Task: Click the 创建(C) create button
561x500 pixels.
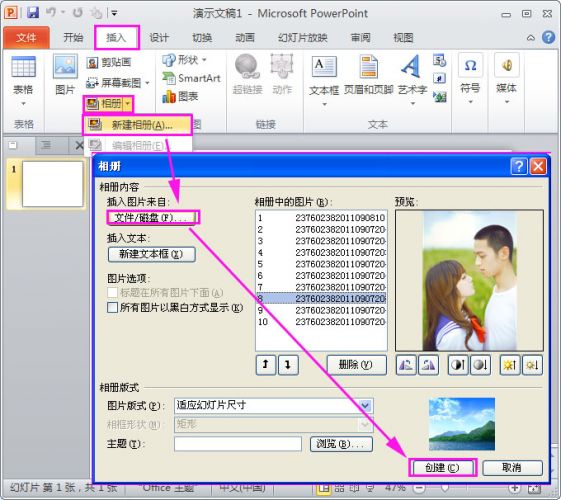Action: pyautogui.click(x=442, y=467)
